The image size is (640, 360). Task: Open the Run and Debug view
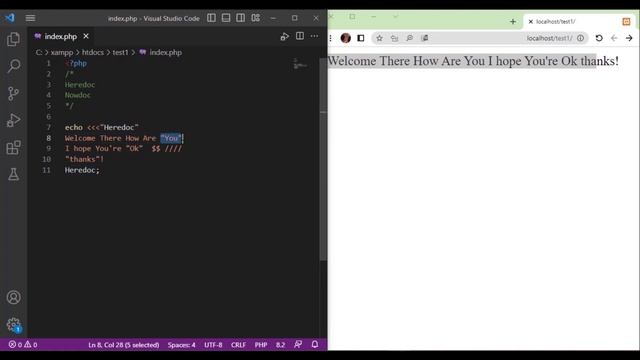pyautogui.click(x=13, y=120)
